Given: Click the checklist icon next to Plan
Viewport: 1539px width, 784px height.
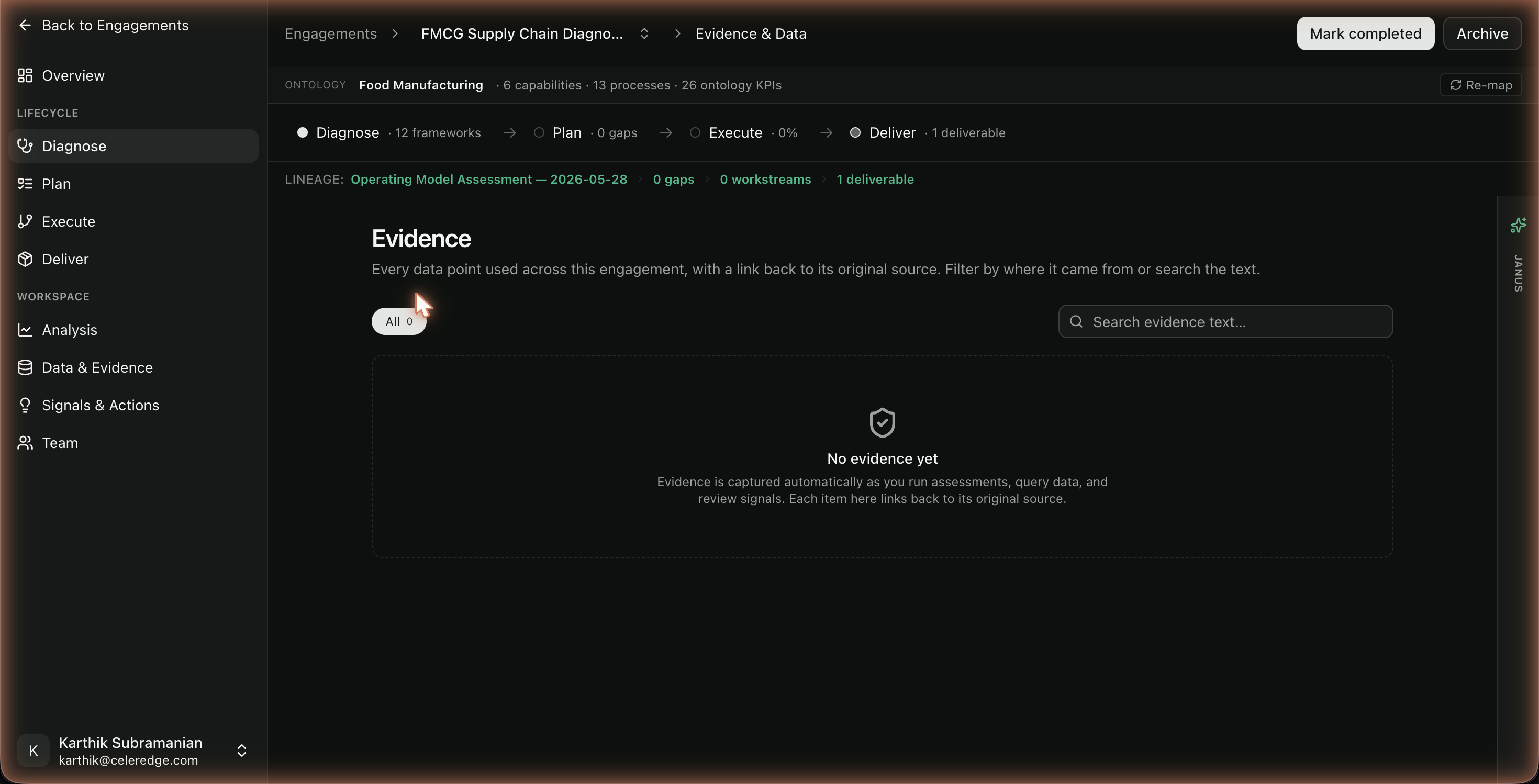Looking at the screenshot, I should pyautogui.click(x=25, y=184).
